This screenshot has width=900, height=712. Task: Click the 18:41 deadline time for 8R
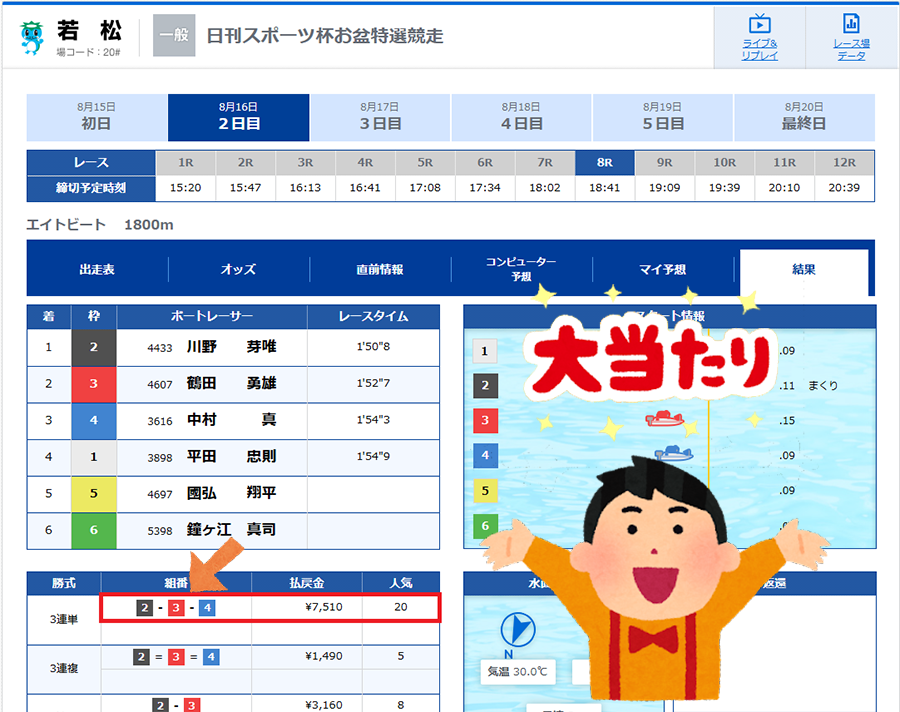tap(605, 188)
